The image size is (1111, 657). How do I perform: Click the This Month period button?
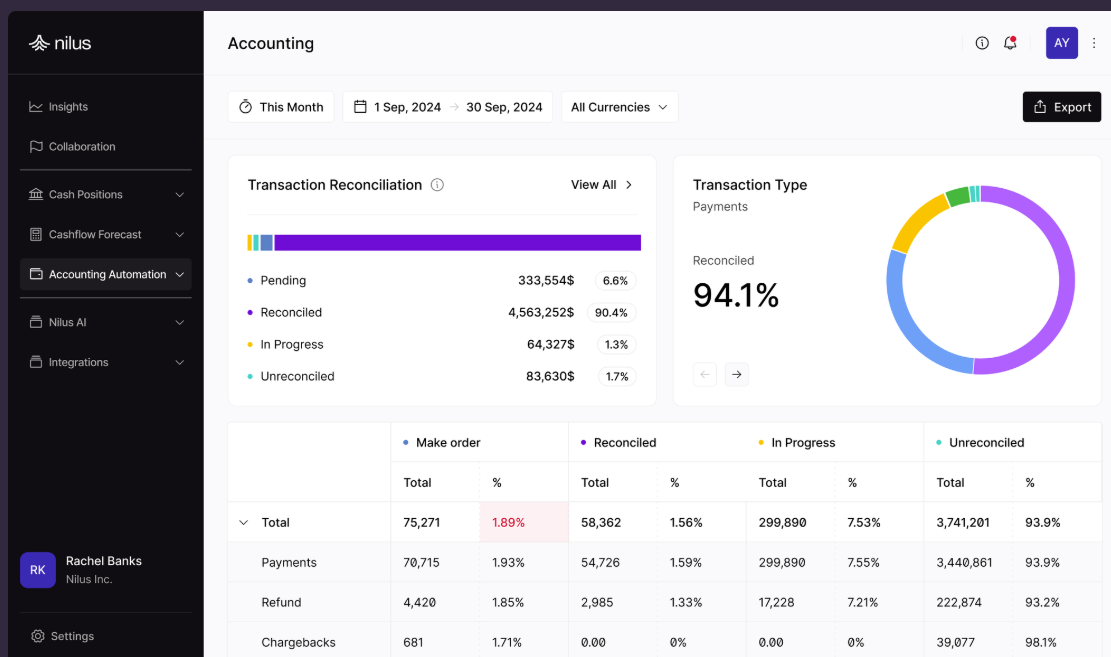[281, 107]
